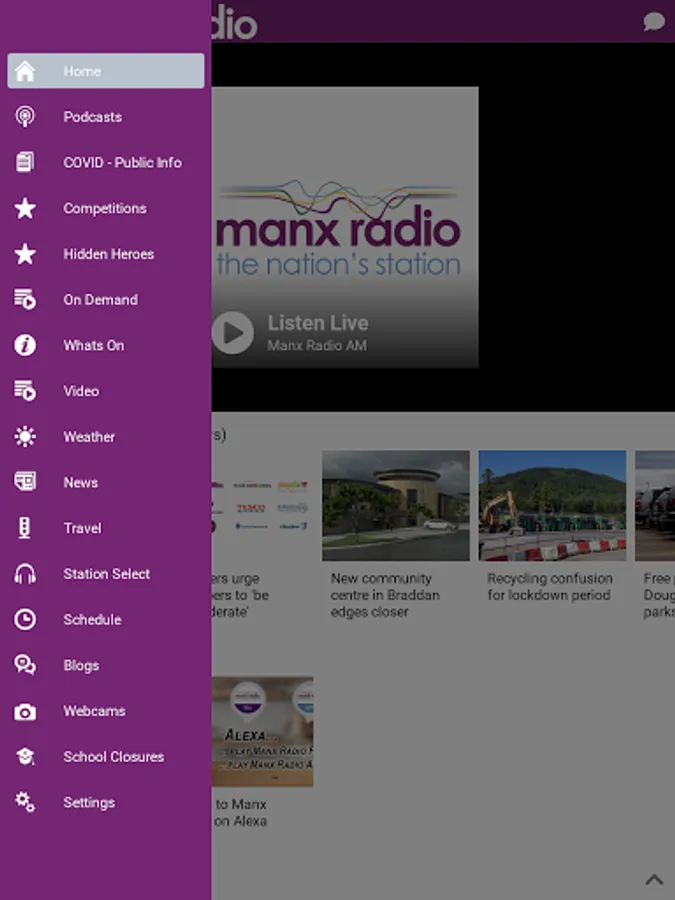The width and height of the screenshot is (675, 900).
Task: Click the Podcasts microphone icon
Action: click(25, 117)
